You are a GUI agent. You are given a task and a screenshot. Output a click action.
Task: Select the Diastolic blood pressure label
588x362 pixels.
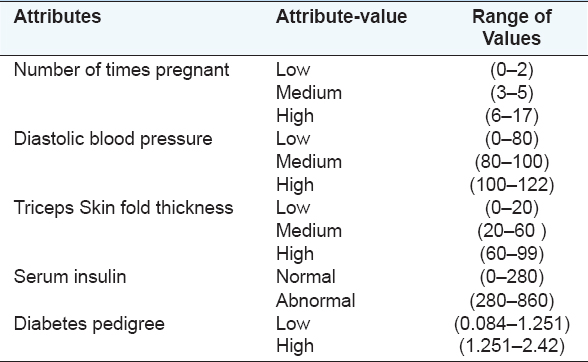click(x=113, y=139)
